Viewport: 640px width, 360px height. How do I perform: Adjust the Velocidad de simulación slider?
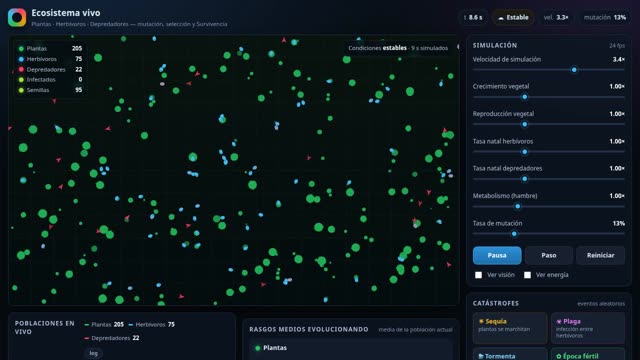tap(549, 70)
